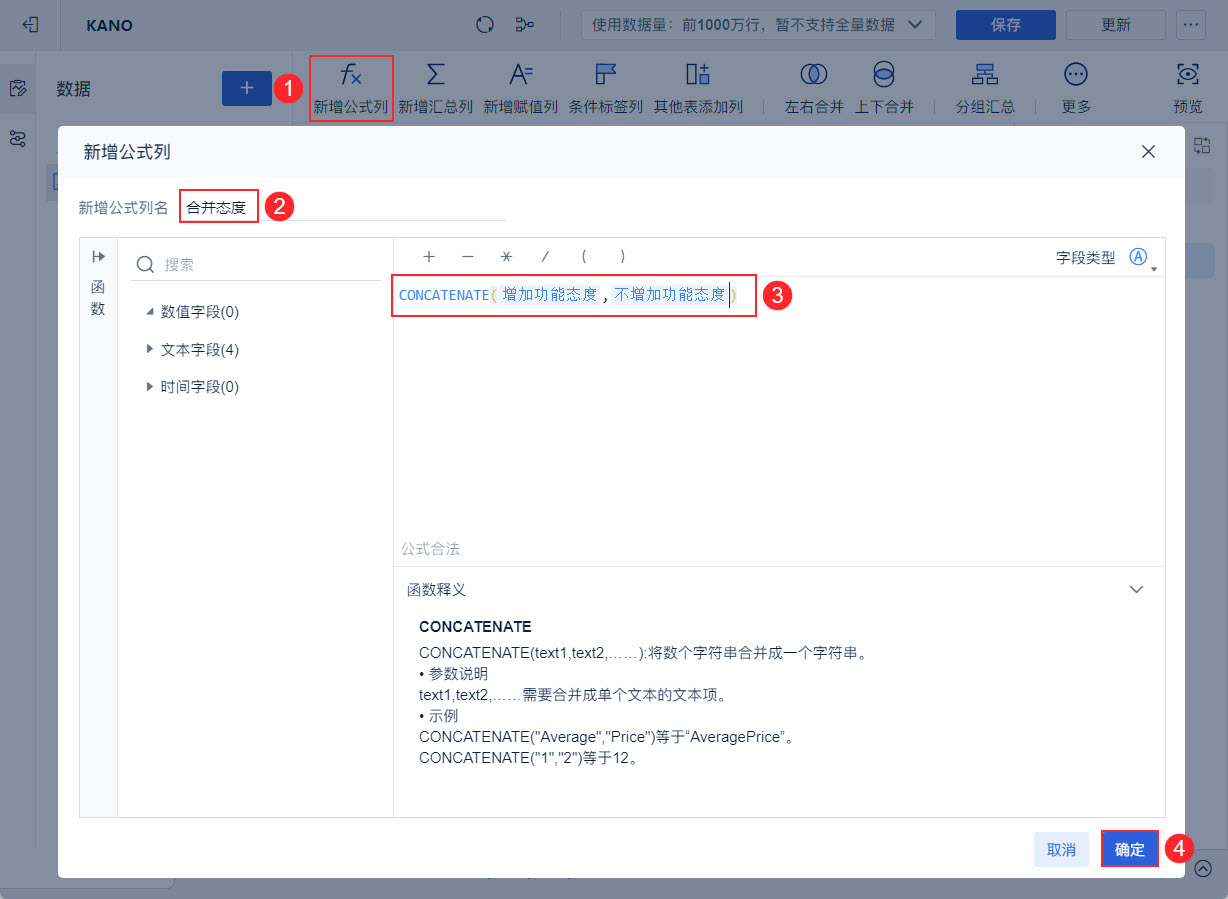Open the 更多 toolbar menu
1228x899 pixels.
(x=1076, y=89)
